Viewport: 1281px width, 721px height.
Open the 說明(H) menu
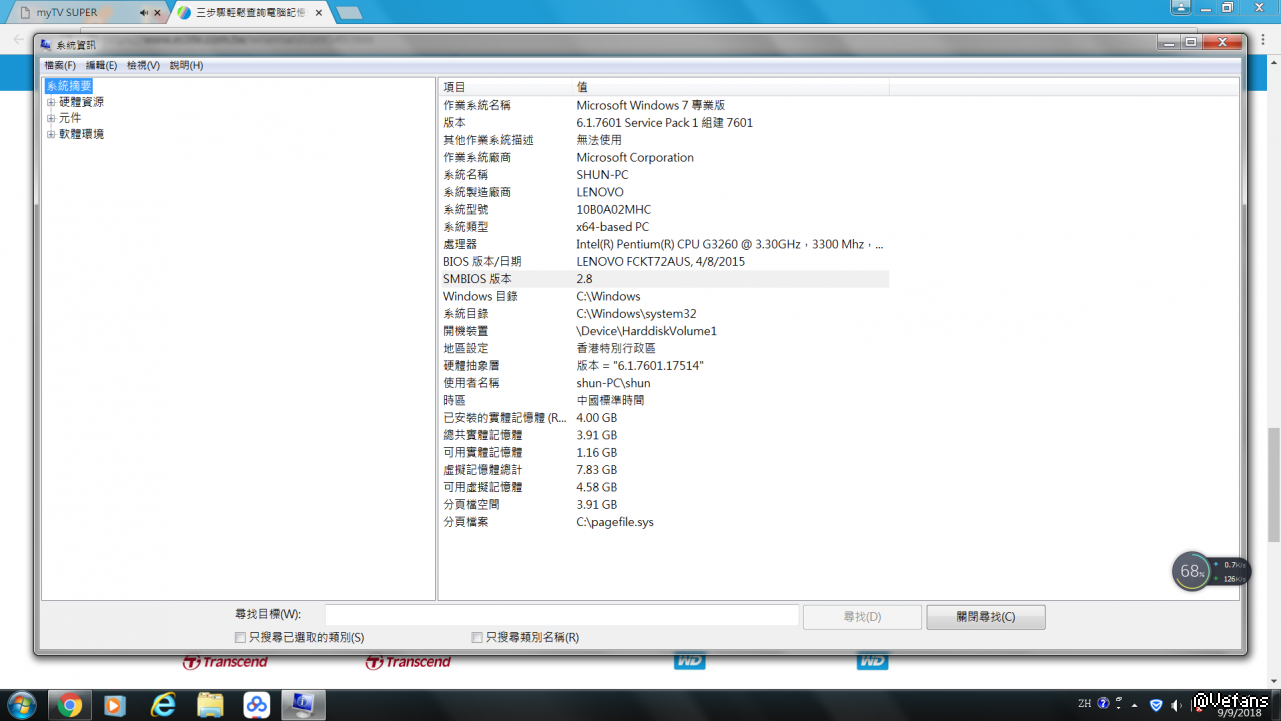[186, 65]
